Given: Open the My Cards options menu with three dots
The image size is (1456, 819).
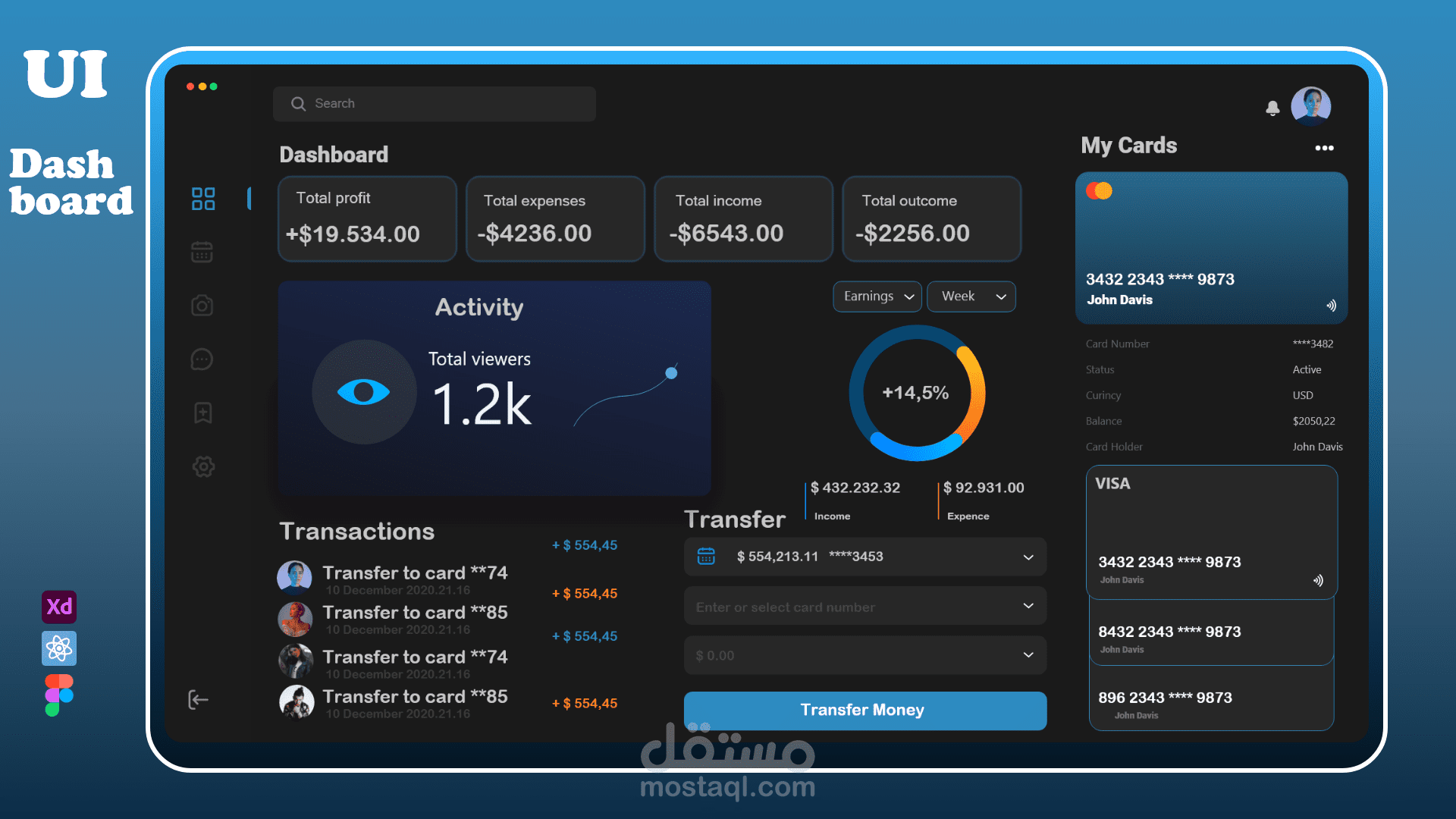Looking at the screenshot, I should pyautogui.click(x=1325, y=148).
